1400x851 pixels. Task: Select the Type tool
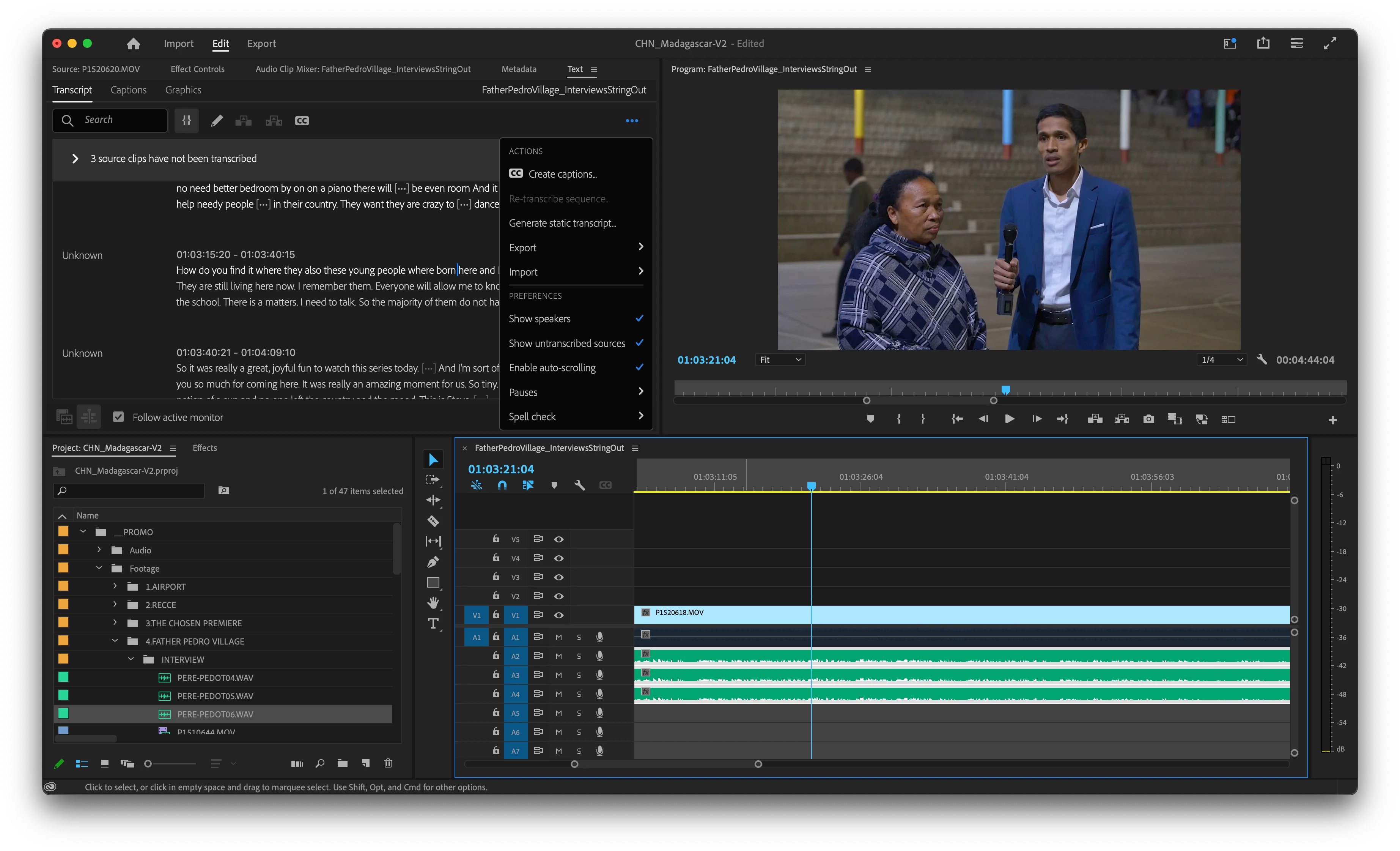click(433, 624)
